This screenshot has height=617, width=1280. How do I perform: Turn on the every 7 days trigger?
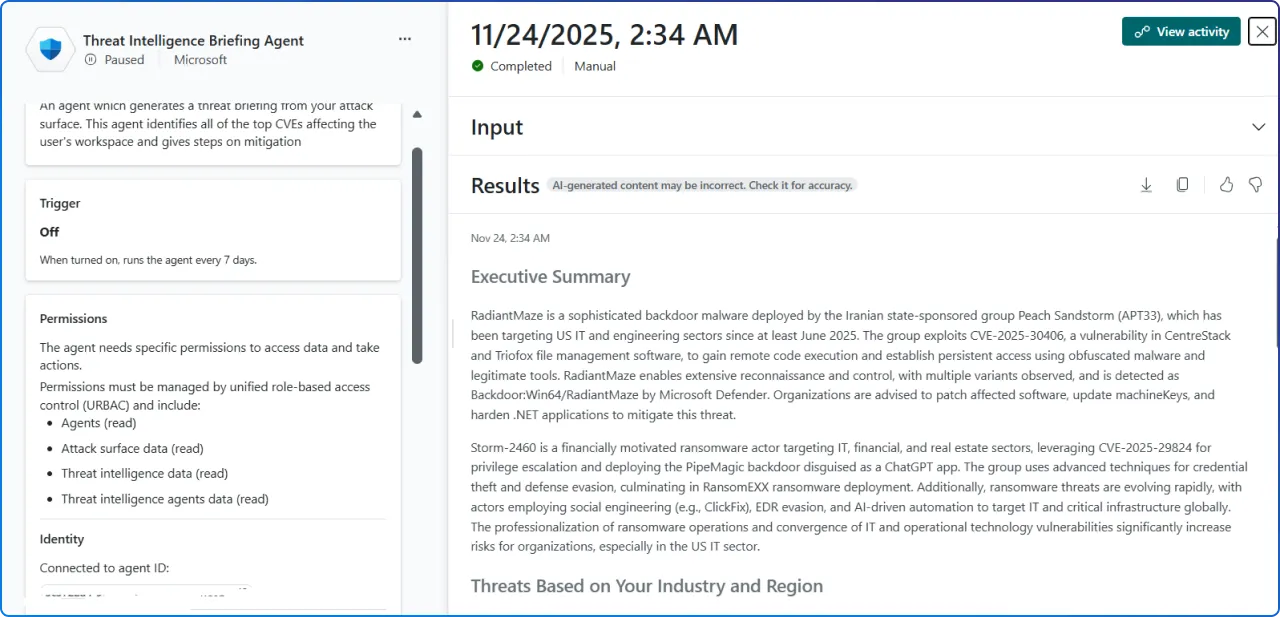49,231
